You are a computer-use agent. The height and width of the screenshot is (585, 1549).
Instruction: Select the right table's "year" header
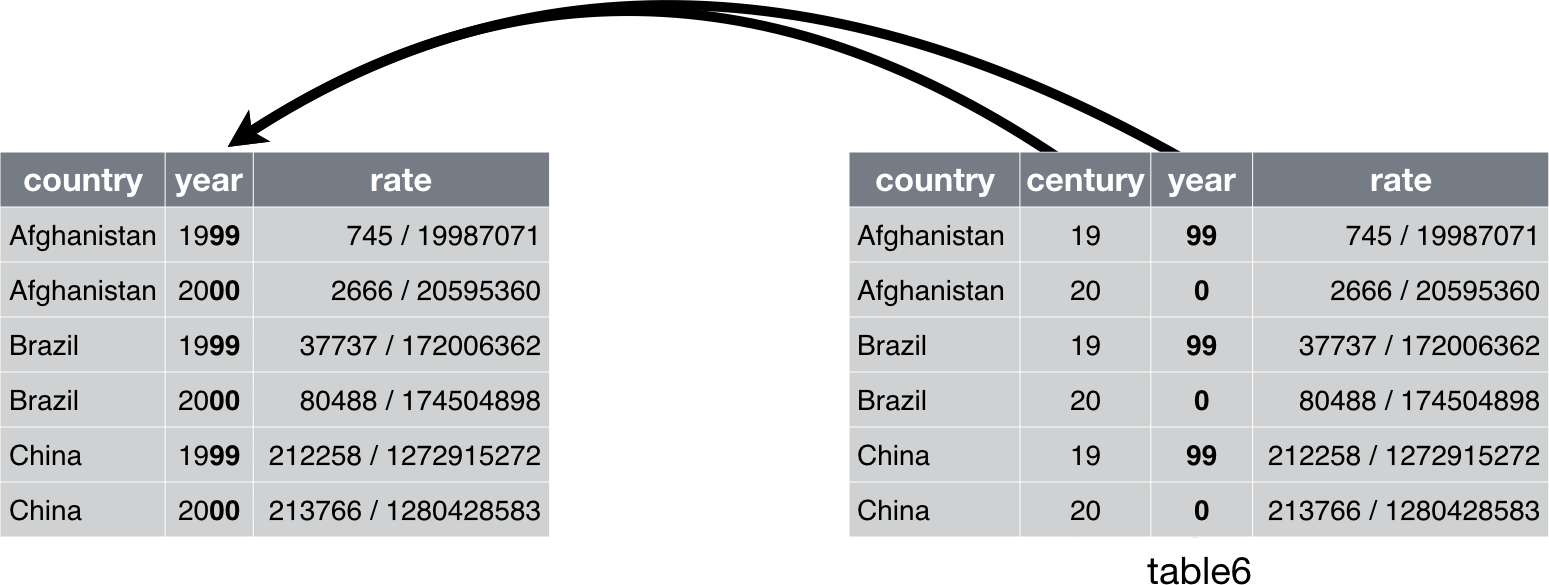click(1201, 180)
